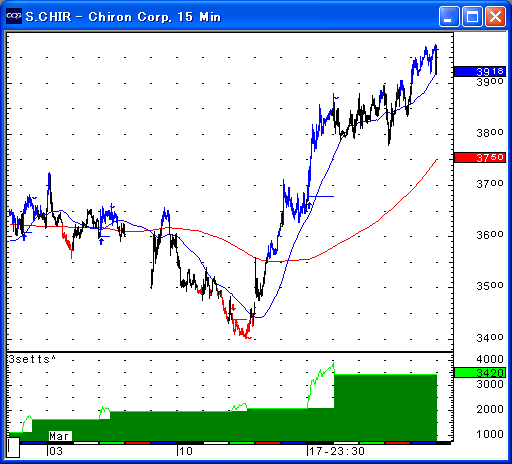Click the dark green filled study area

tap(385, 407)
